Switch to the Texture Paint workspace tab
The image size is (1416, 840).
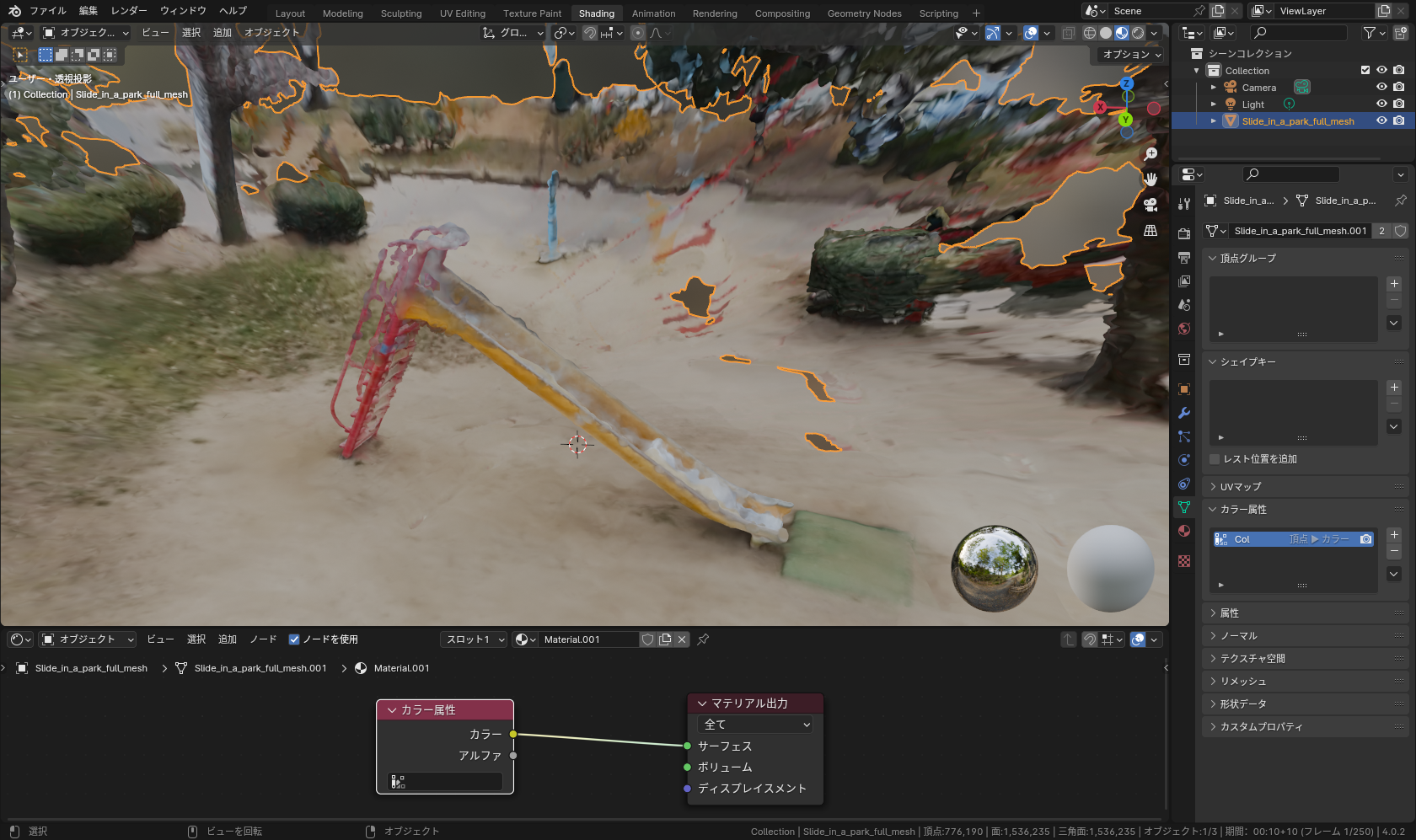pyautogui.click(x=531, y=13)
